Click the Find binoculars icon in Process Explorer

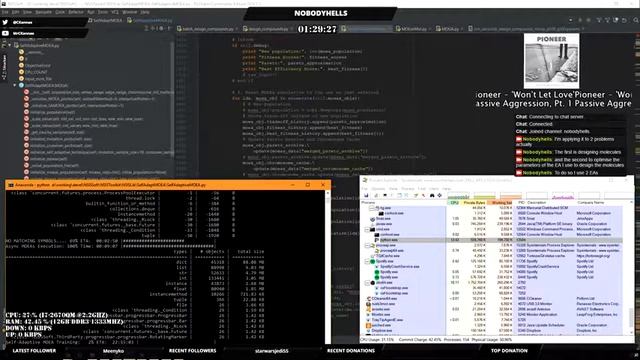click(x=432, y=196)
